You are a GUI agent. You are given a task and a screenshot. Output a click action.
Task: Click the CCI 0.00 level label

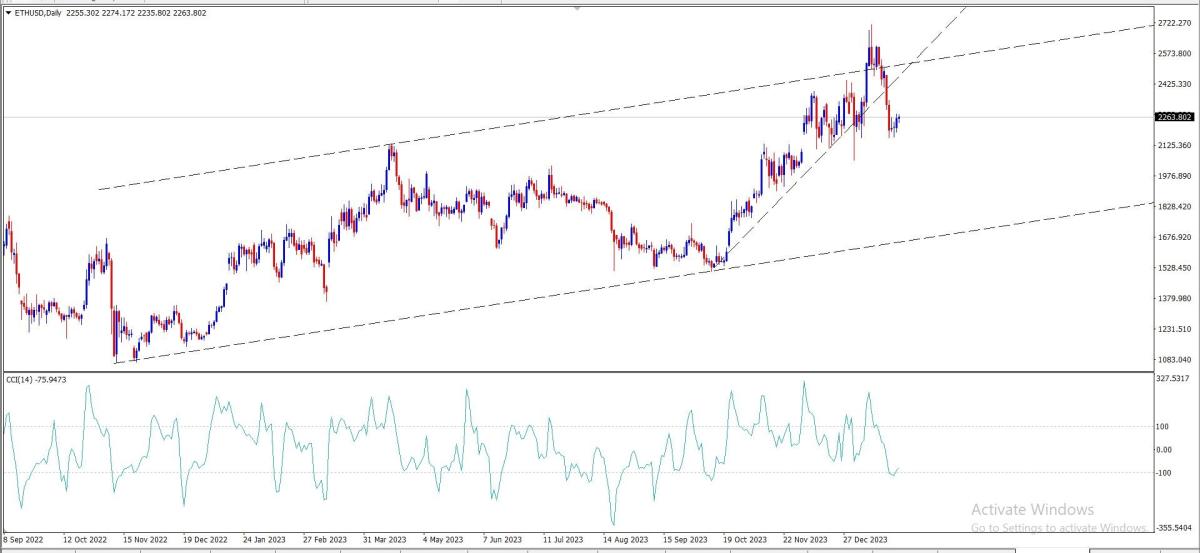pyautogui.click(x=1166, y=449)
